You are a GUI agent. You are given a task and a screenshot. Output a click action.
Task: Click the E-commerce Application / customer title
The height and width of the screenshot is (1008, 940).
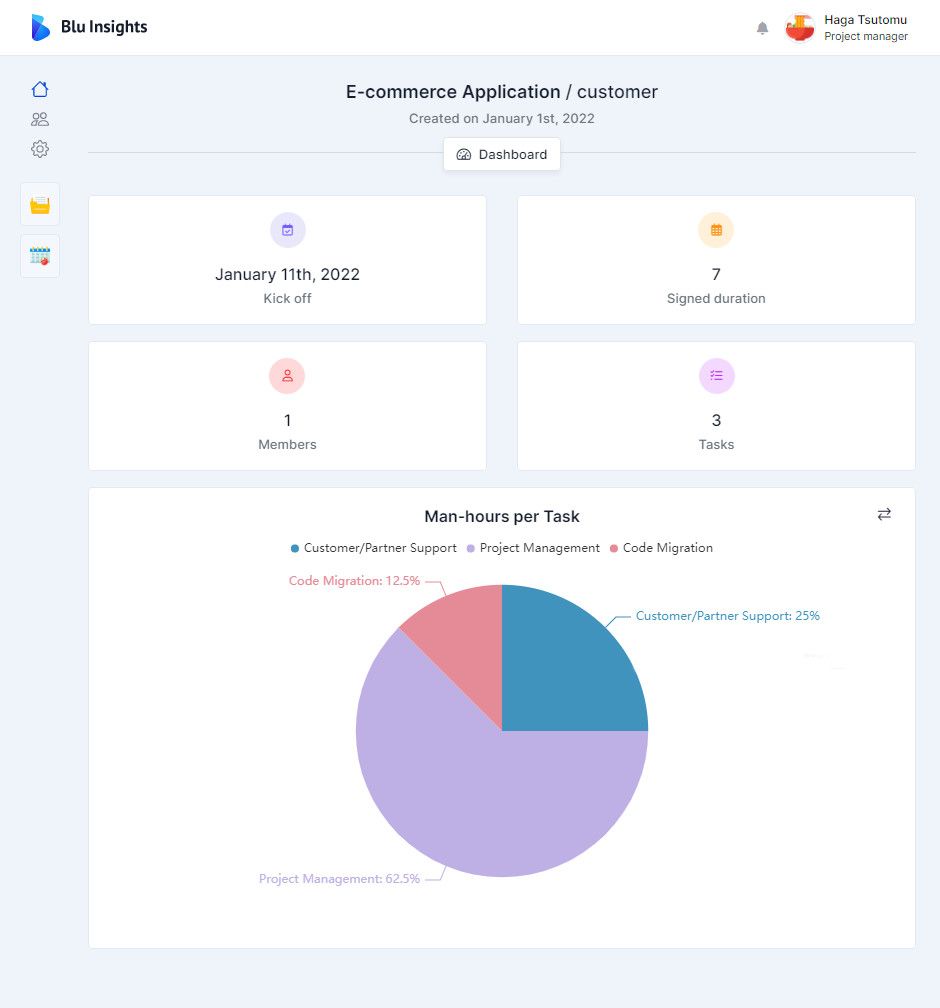(502, 92)
